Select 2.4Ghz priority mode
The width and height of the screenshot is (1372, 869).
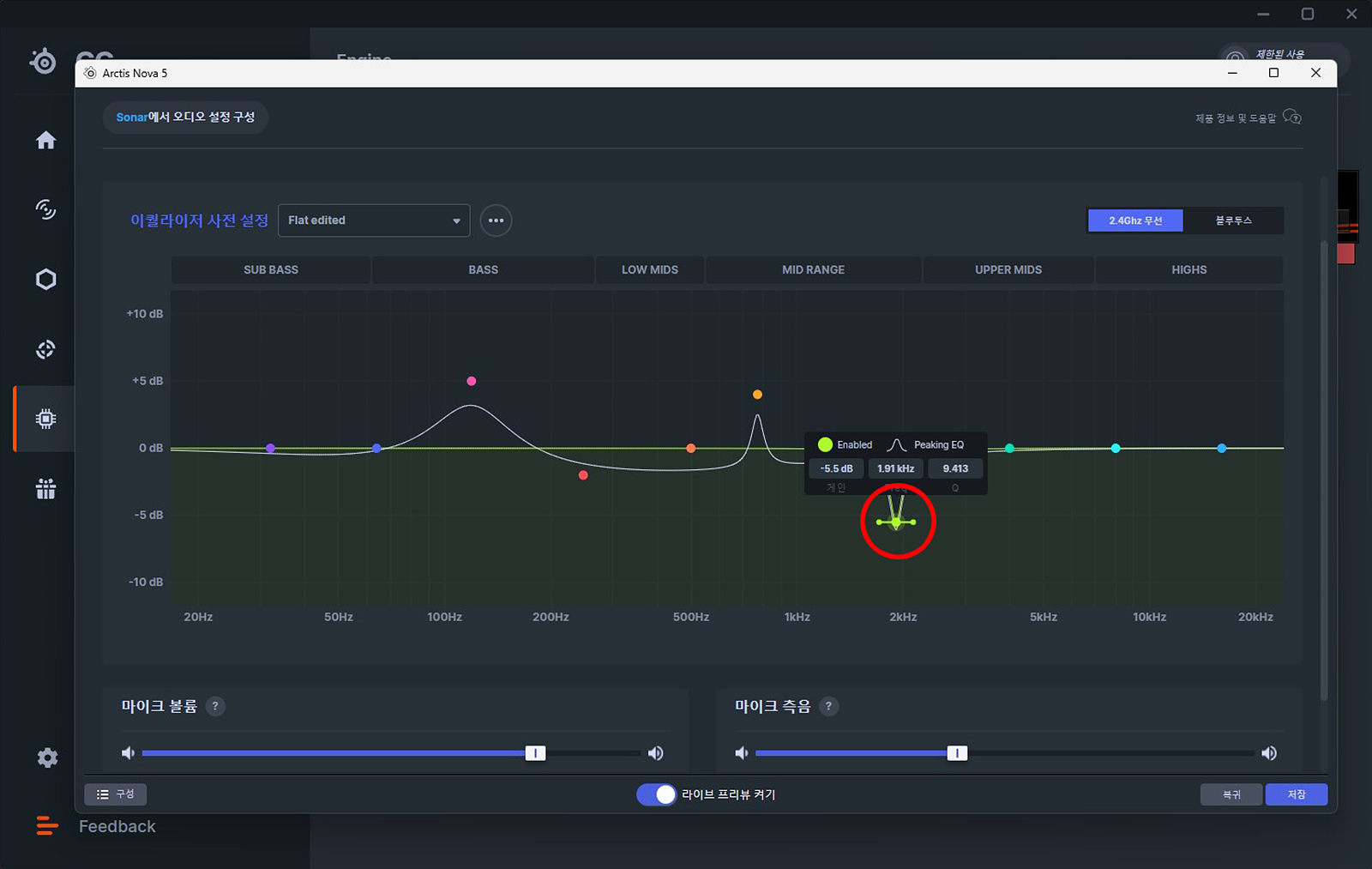pyautogui.click(x=1135, y=220)
